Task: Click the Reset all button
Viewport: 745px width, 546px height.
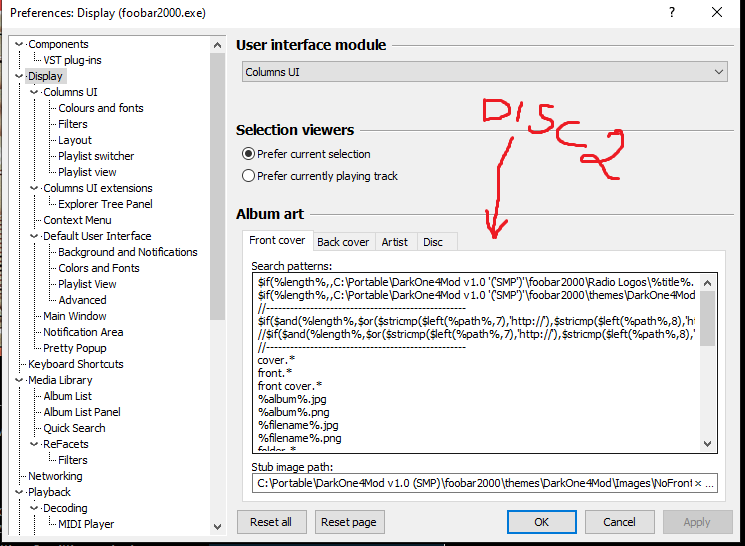Action: point(271,522)
